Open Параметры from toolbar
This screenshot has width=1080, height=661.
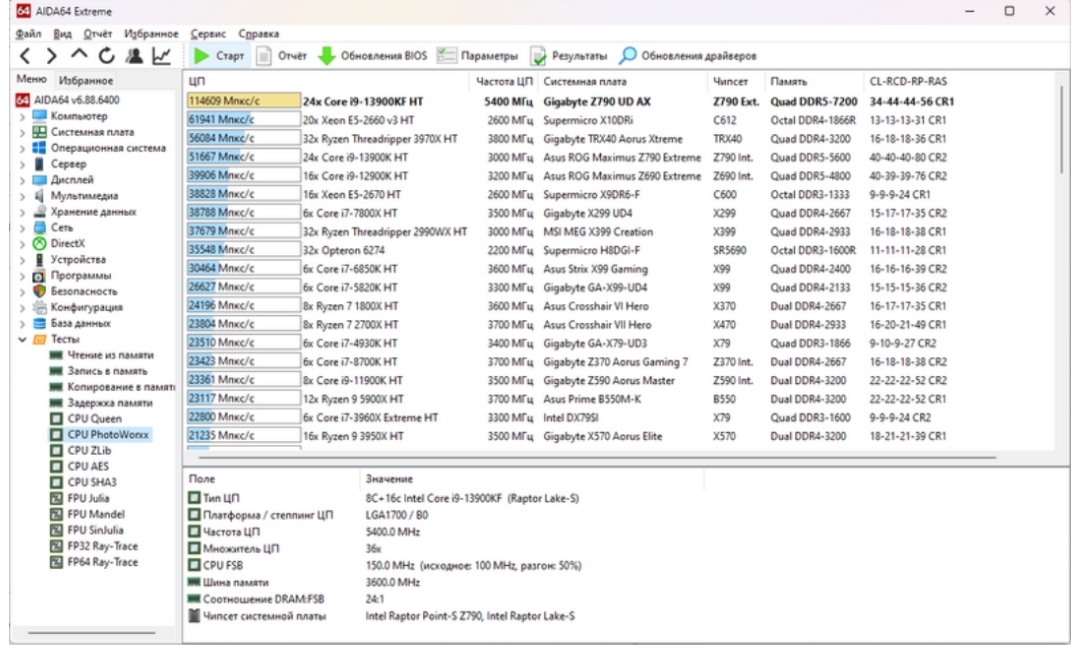477,56
